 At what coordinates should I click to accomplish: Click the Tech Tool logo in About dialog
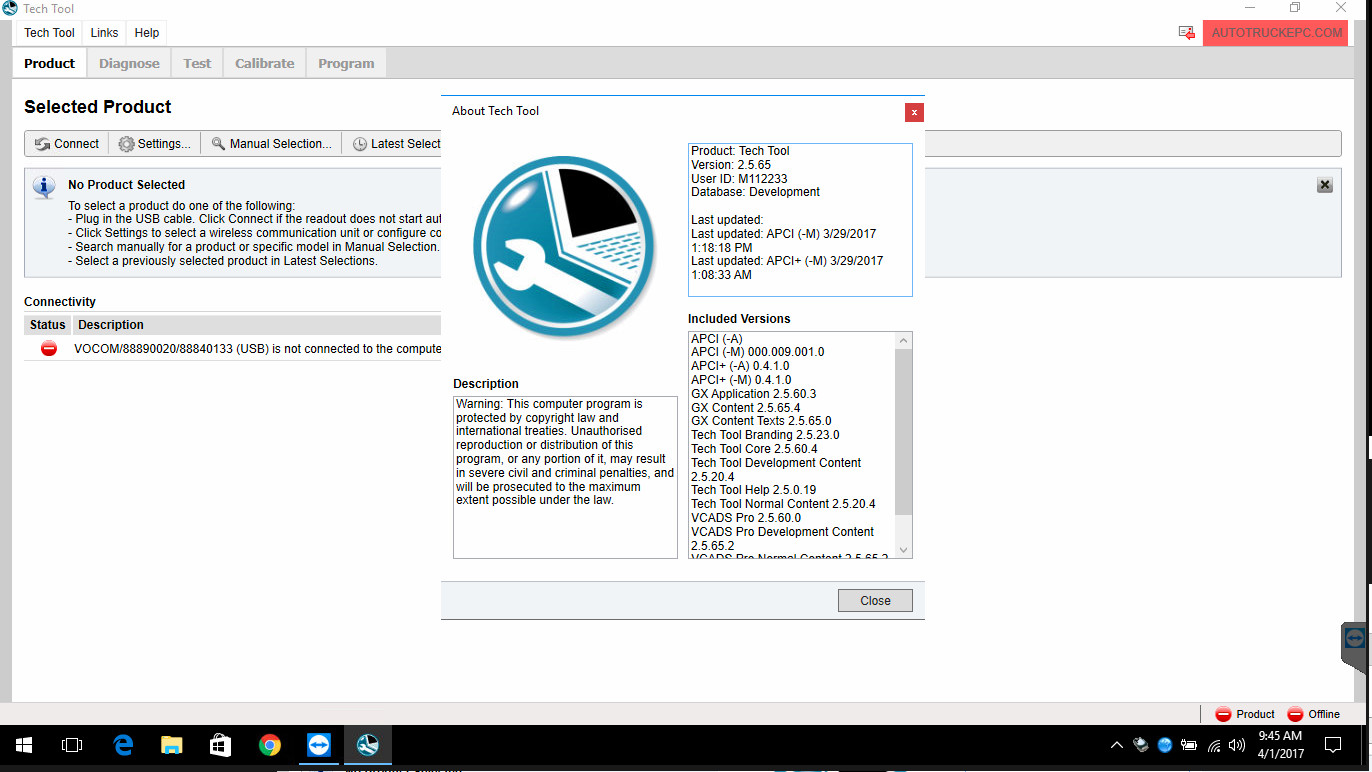(564, 246)
